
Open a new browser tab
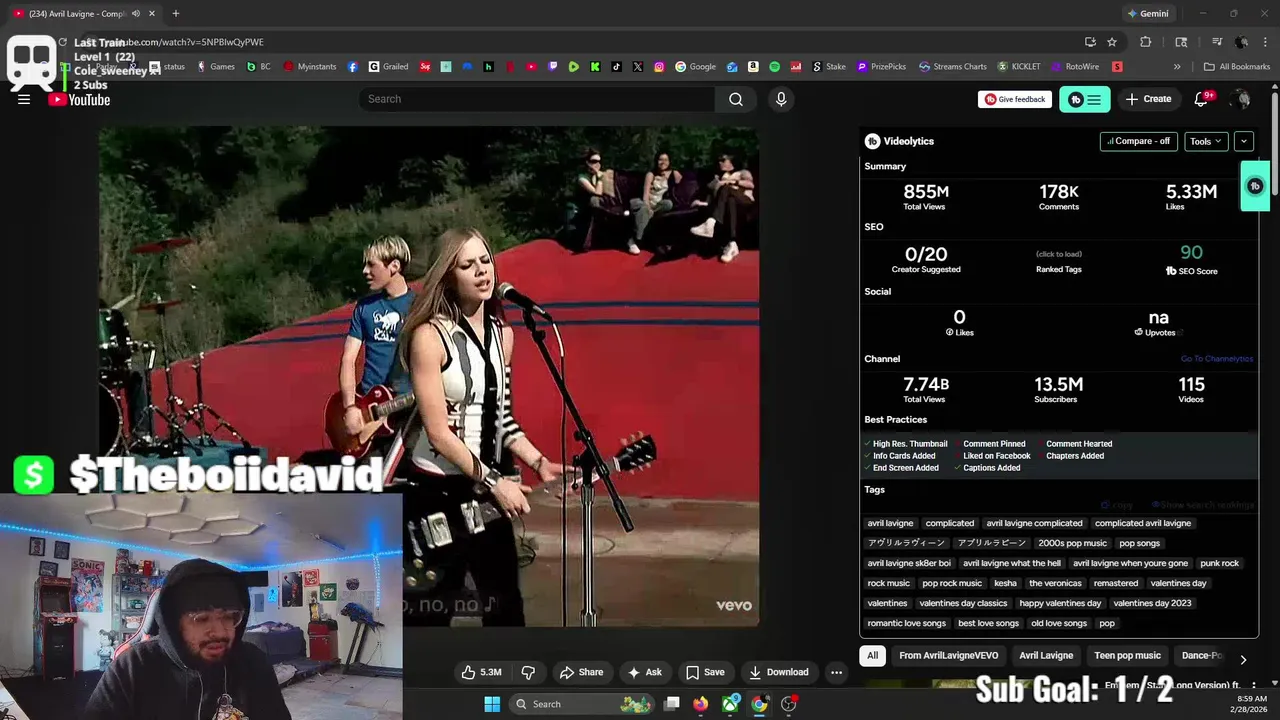pyautogui.click(x=175, y=13)
